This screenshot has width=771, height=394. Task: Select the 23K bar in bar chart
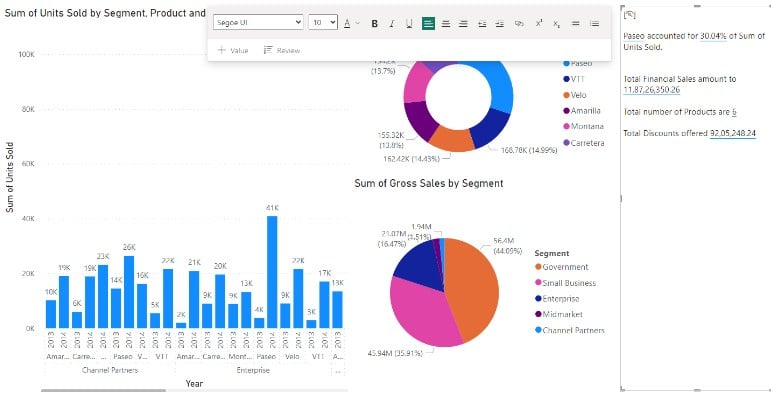[103, 297]
